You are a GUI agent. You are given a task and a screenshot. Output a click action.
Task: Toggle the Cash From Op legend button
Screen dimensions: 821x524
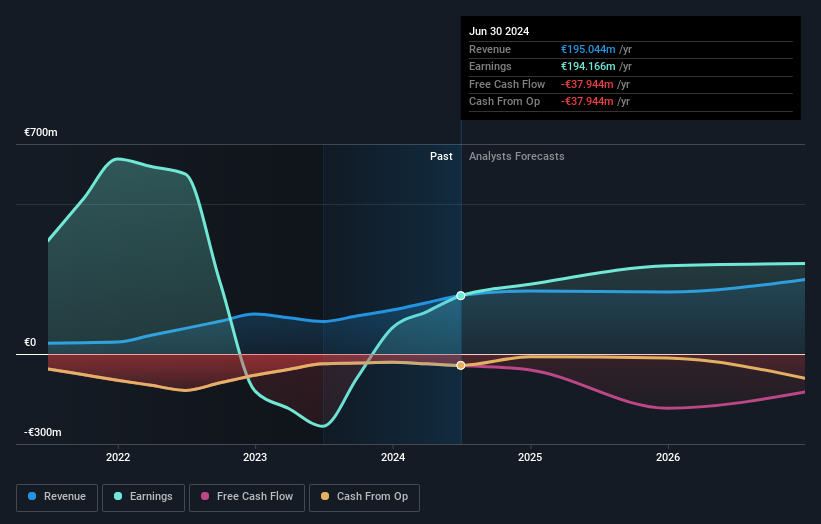[364, 497]
